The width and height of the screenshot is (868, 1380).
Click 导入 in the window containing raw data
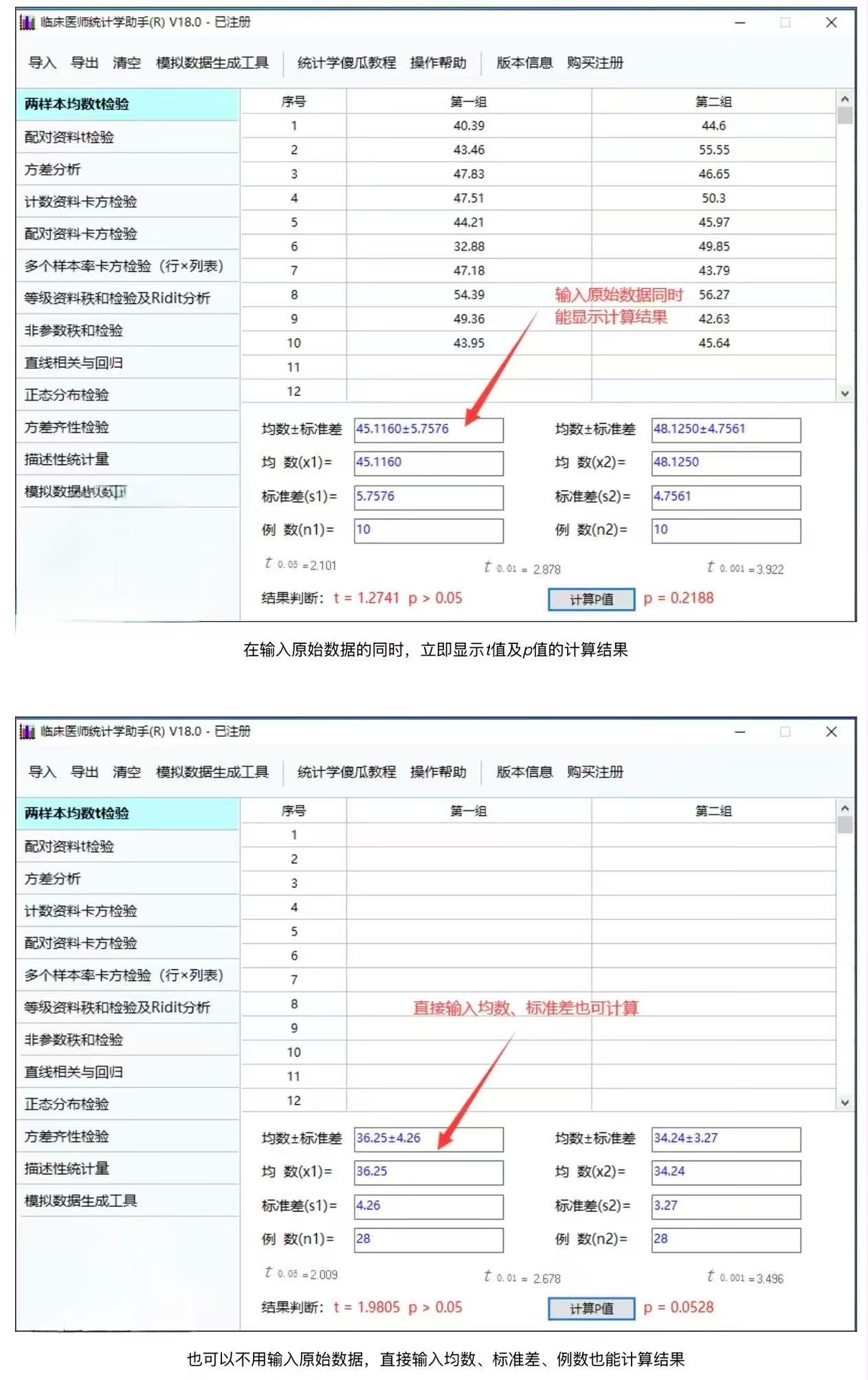pyautogui.click(x=42, y=63)
